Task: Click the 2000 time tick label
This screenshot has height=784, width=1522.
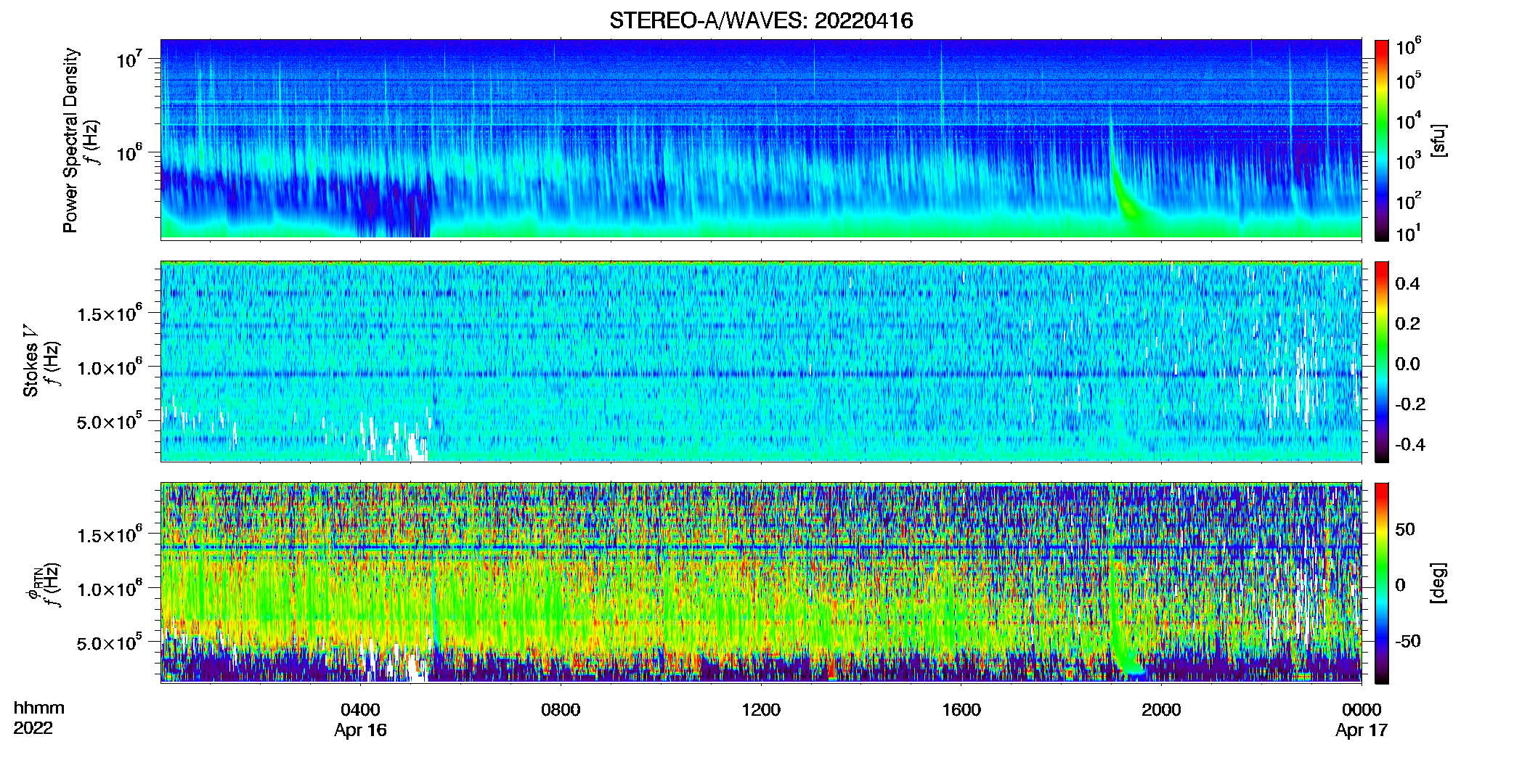Action: click(1161, 710)
